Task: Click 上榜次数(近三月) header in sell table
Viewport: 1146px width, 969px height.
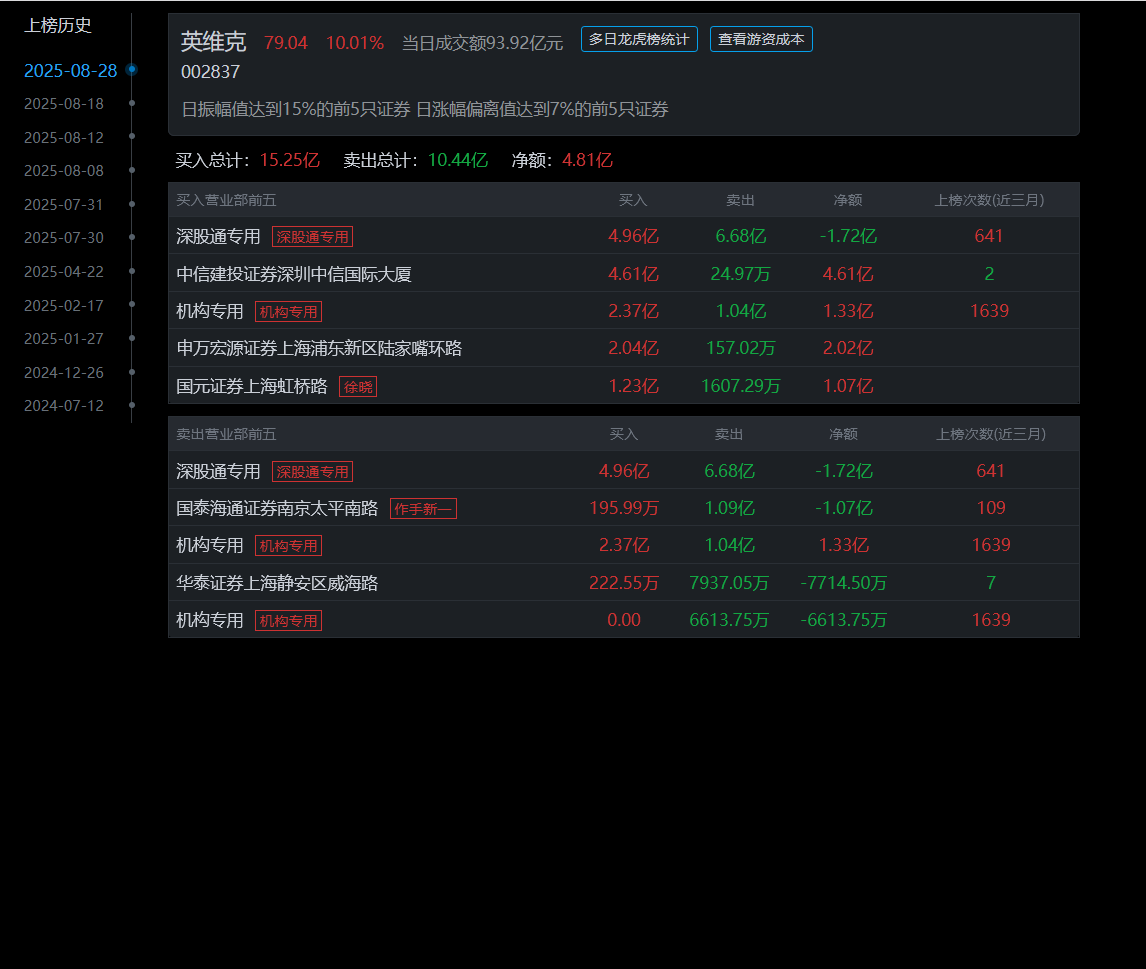Action: pos(991,434)
